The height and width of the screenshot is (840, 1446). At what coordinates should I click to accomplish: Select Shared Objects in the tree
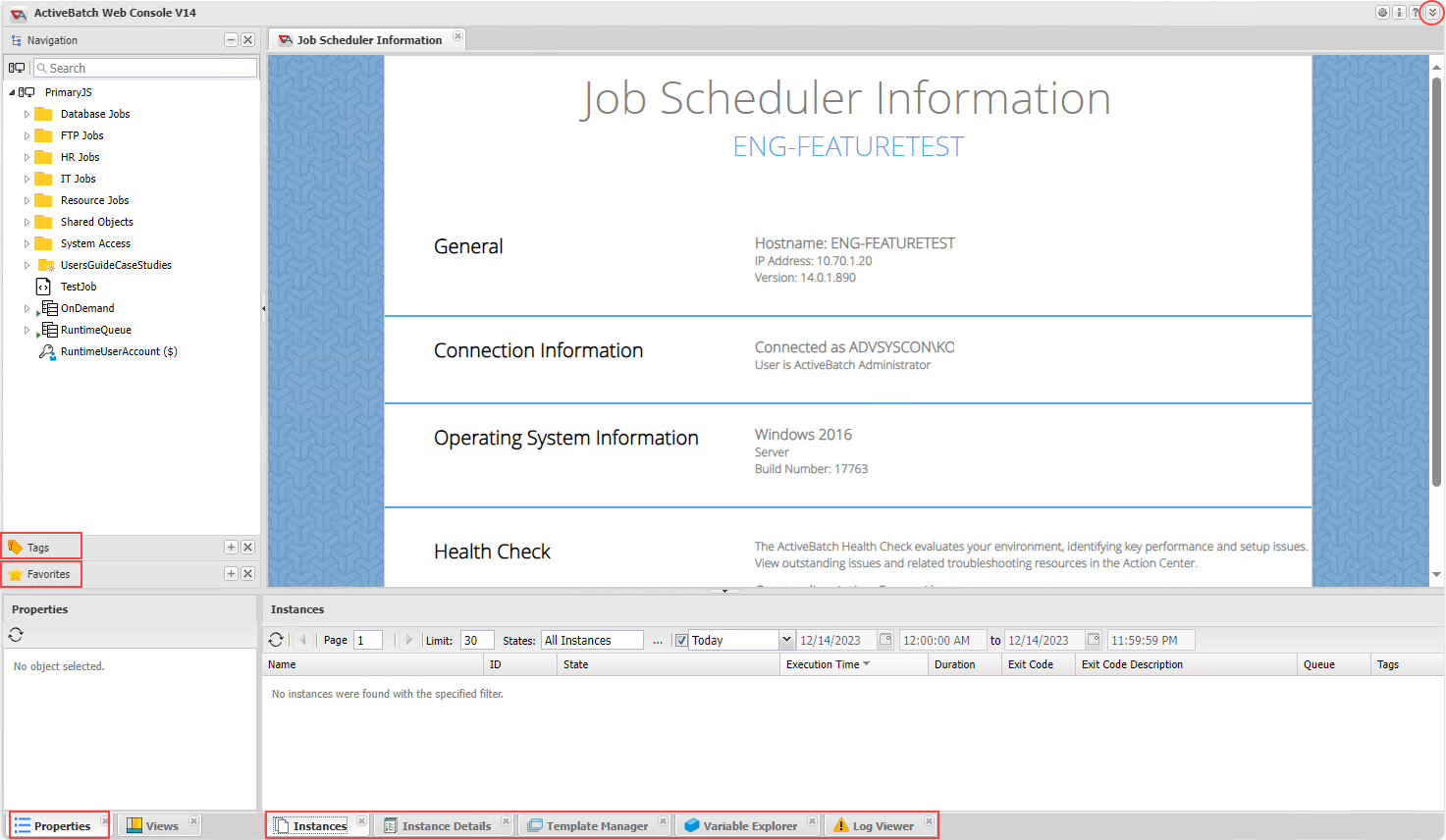click(96, 222)
